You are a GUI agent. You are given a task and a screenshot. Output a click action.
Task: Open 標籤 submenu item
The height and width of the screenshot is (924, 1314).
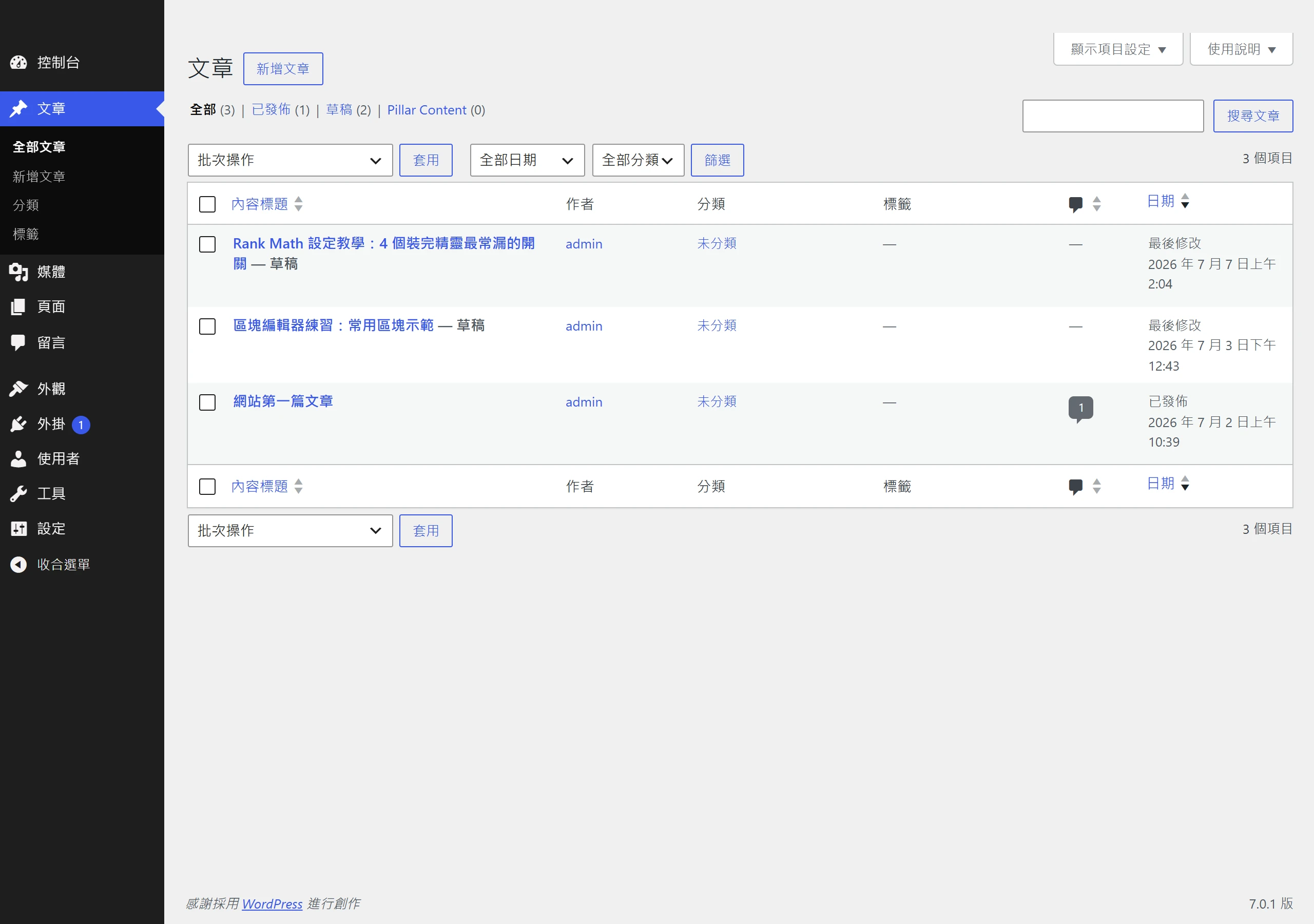tap(26, 234)
